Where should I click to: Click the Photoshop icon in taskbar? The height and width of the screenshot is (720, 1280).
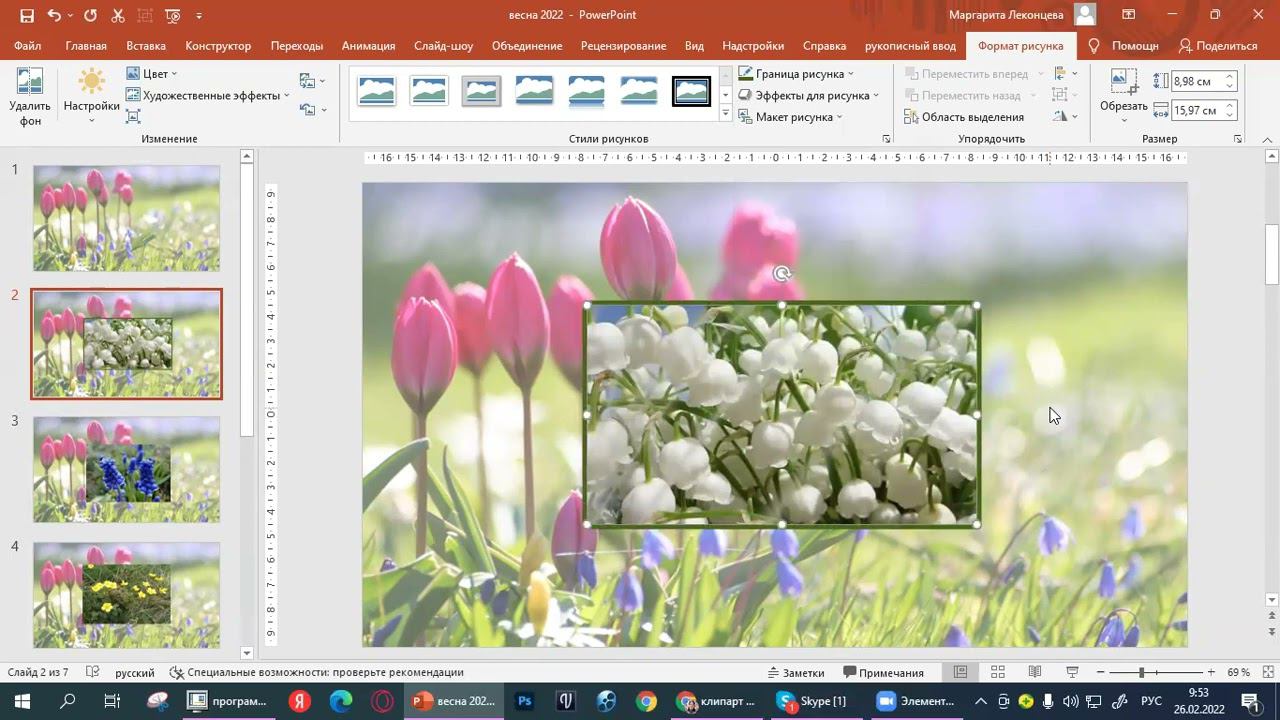click(524, 701)
